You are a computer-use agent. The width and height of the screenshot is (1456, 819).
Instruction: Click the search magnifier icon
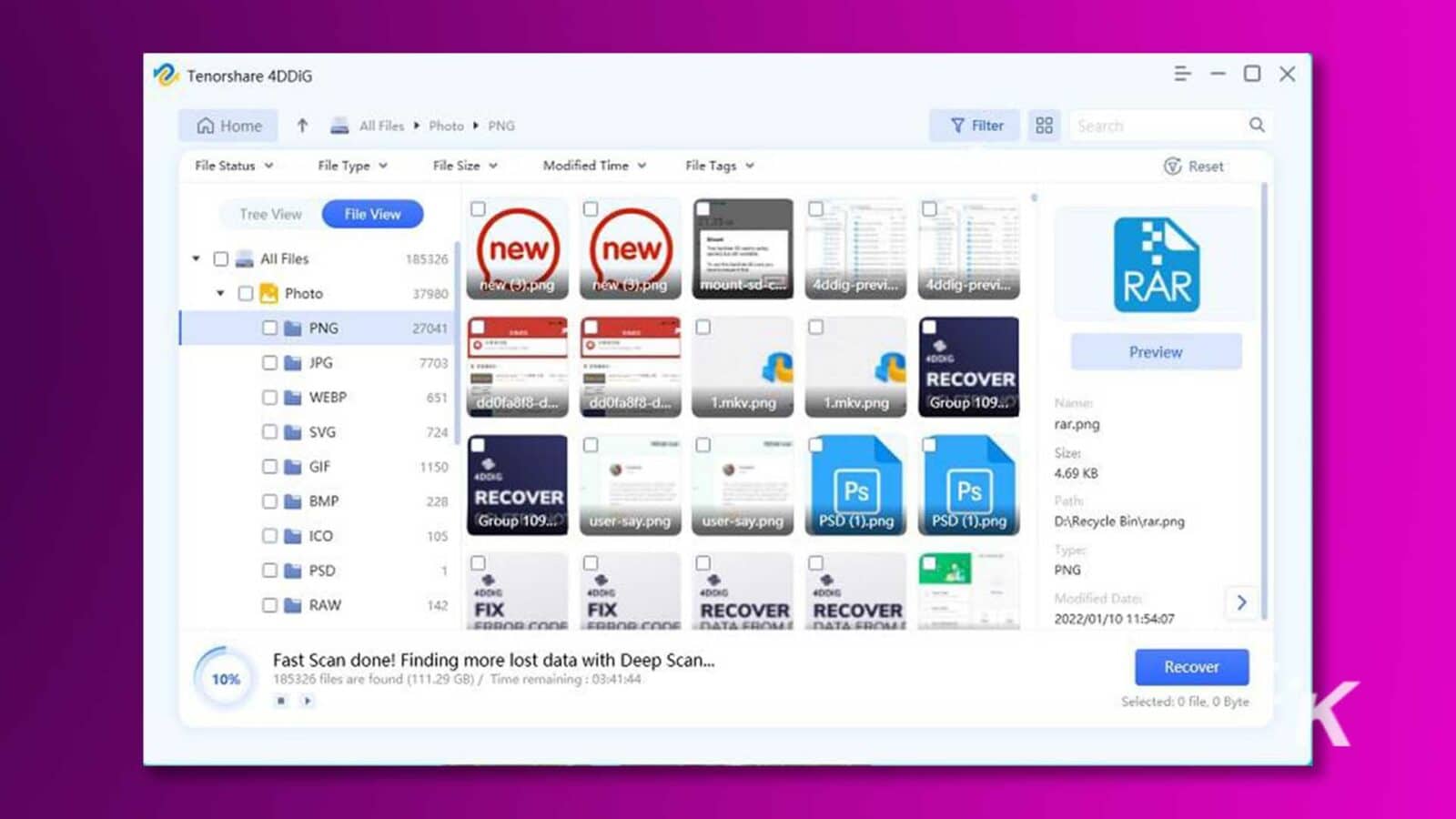(x=1257, y=125)
